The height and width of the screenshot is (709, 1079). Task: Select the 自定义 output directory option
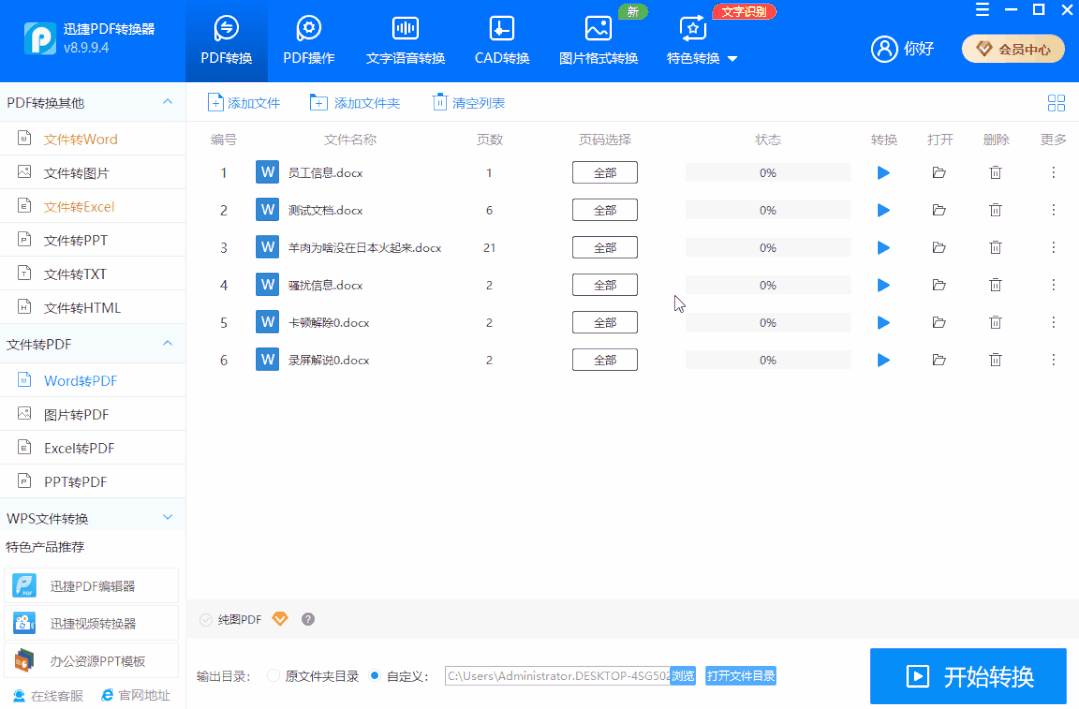[375, 676]
